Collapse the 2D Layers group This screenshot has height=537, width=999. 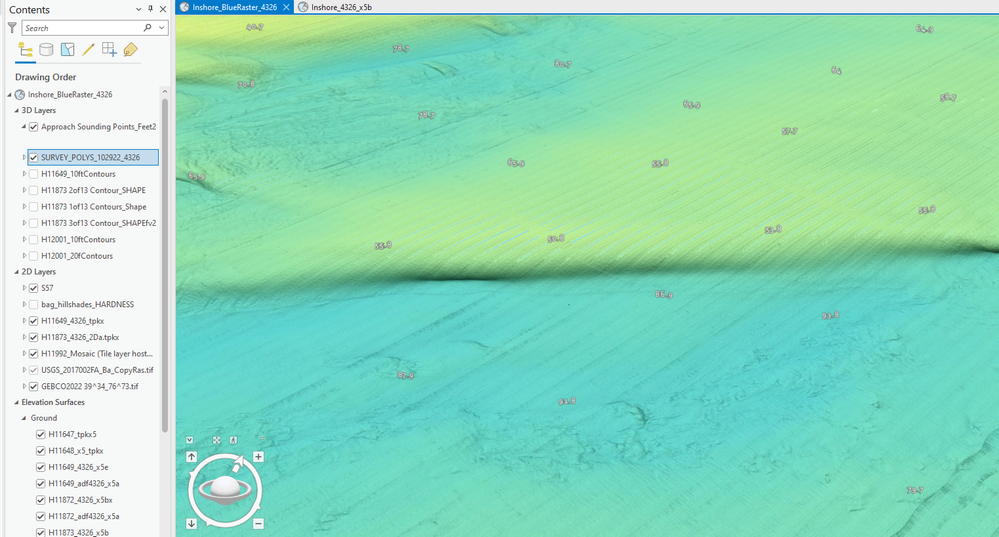click(x=17, y=271)
